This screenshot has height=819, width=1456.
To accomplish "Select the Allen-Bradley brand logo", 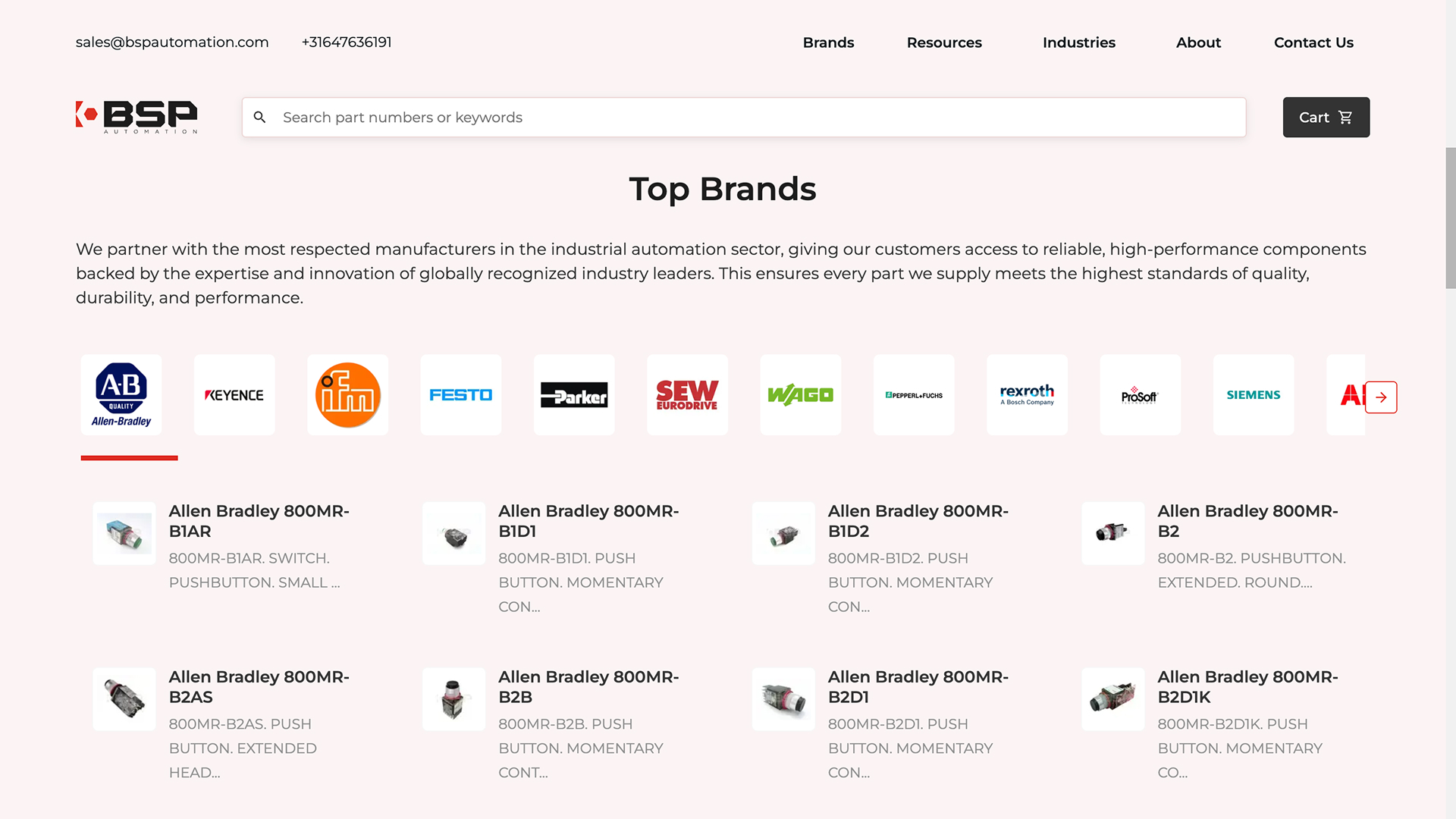I will (121, 395).
